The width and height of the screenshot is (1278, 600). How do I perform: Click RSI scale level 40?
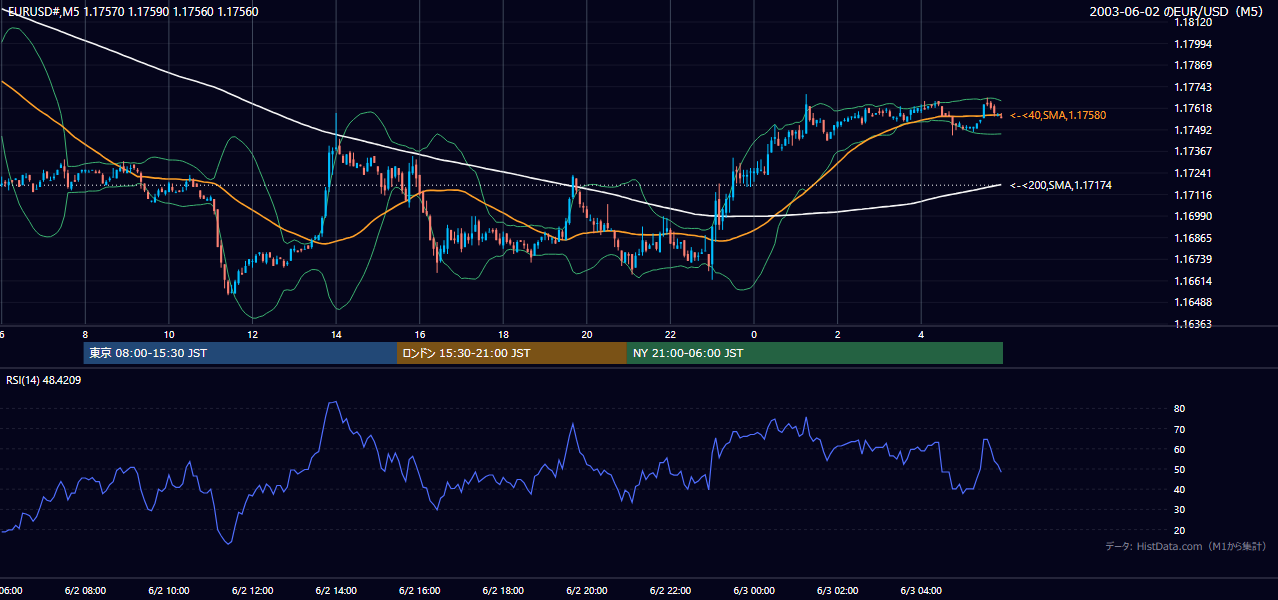[x=1179, y=489]
